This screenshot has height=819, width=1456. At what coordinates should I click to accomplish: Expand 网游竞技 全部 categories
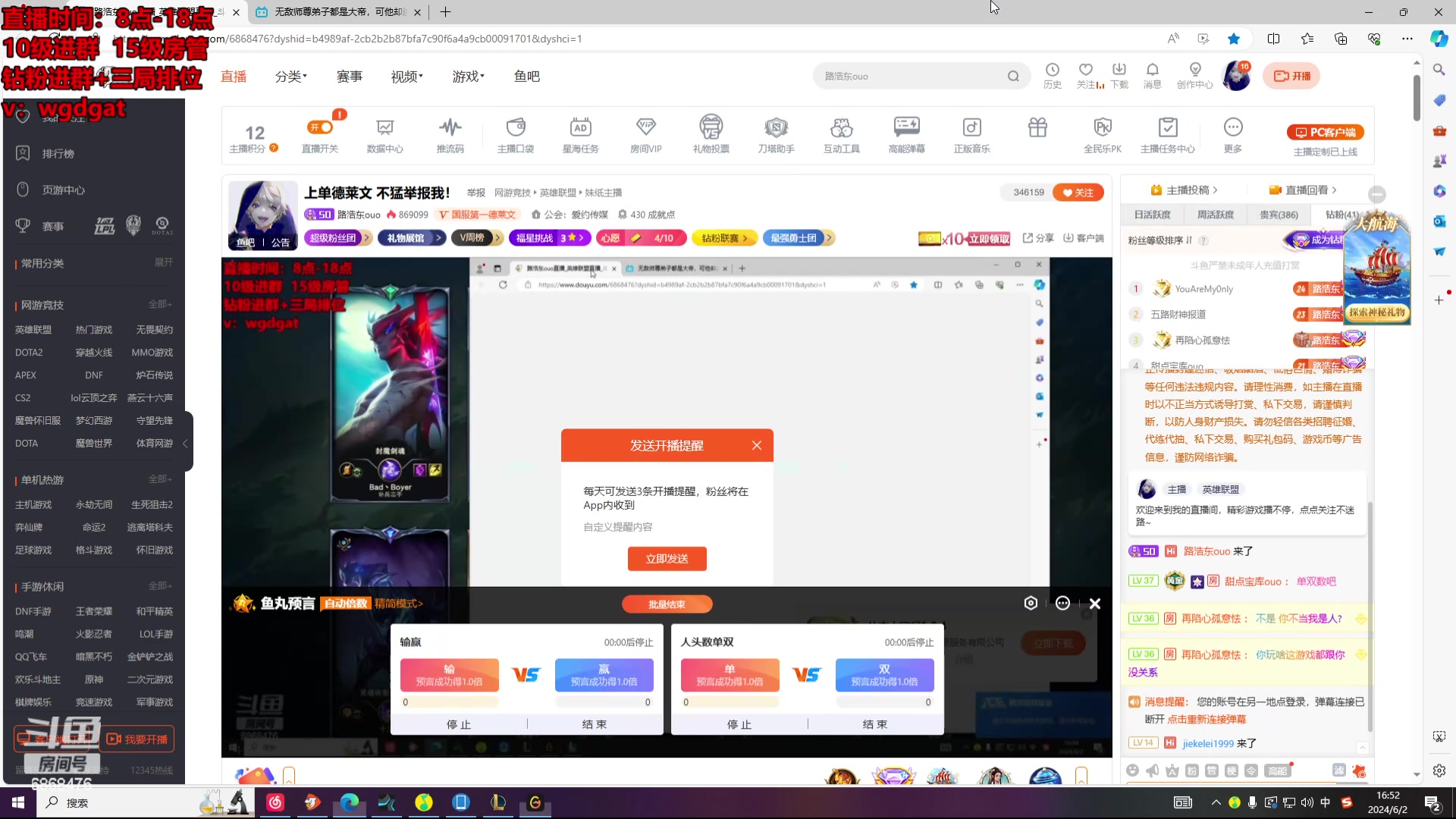point(160,304)
